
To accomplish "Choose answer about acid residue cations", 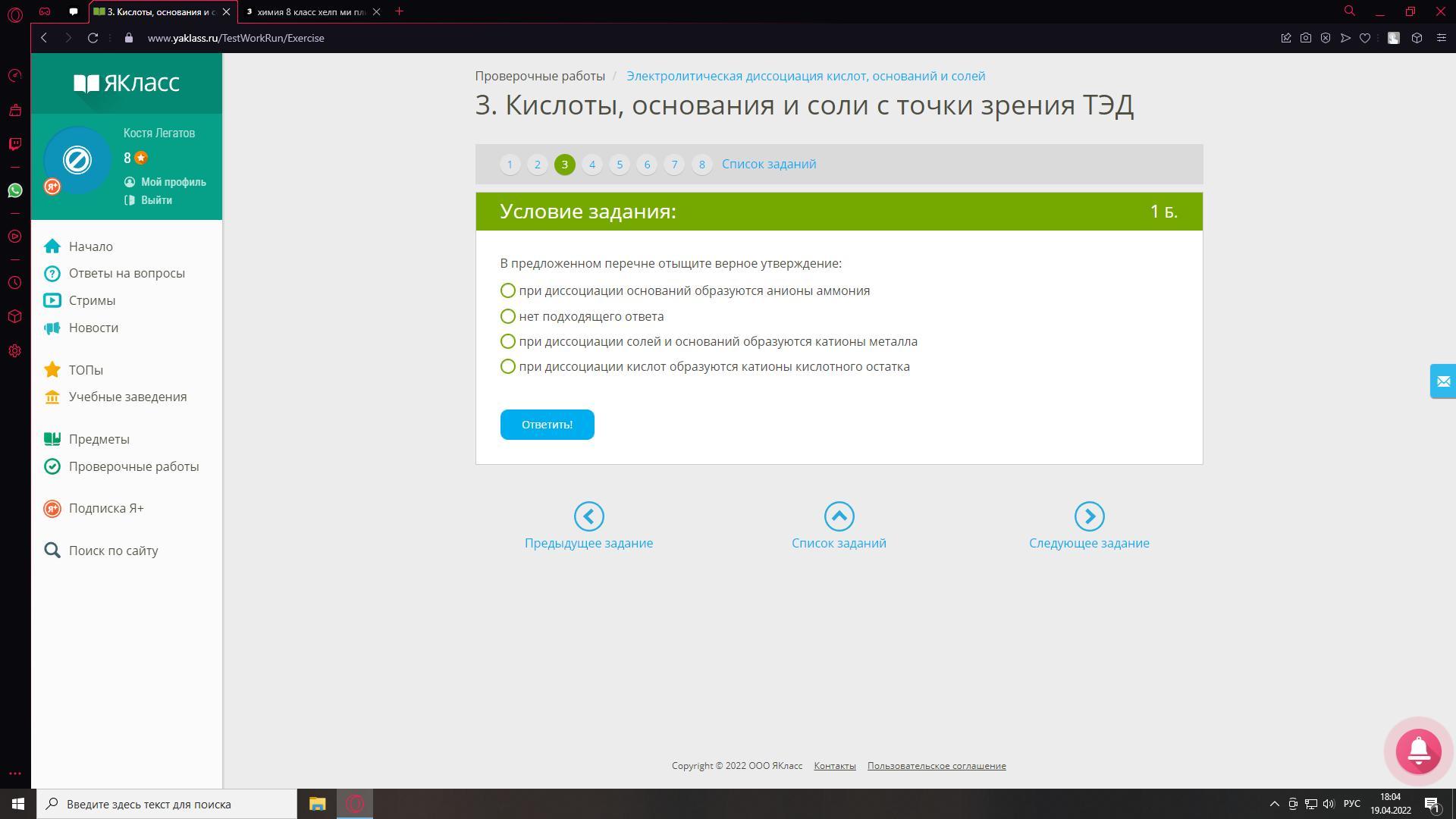I will pos(508,367).
